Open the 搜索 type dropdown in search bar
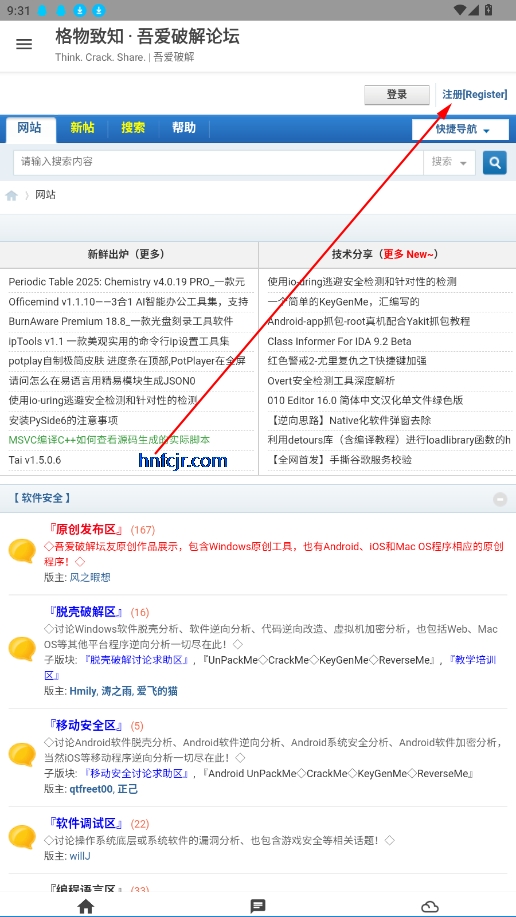Screen dimensions: 516x917 click(x=449, y=162)
